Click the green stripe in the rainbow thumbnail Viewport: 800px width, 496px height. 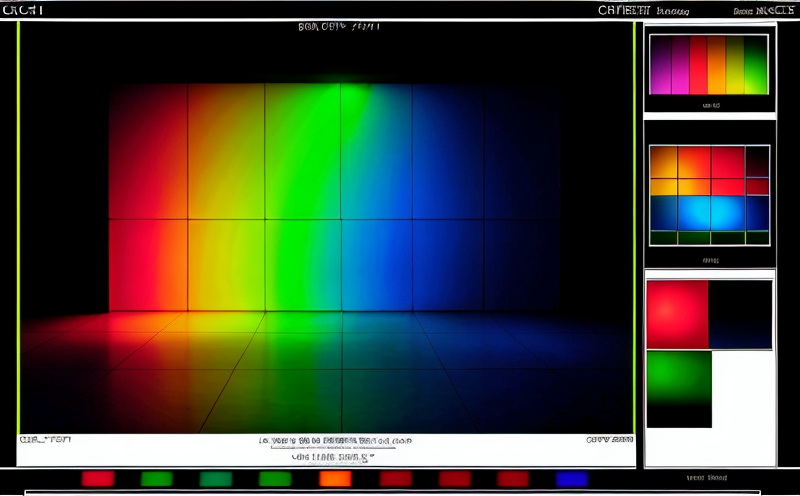click(756, 65)
